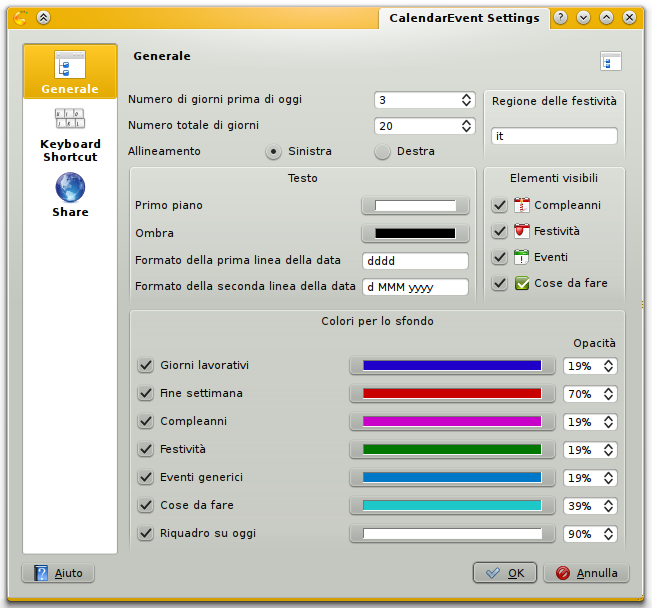Choose the Festività green background color

(x=452, y=450)
